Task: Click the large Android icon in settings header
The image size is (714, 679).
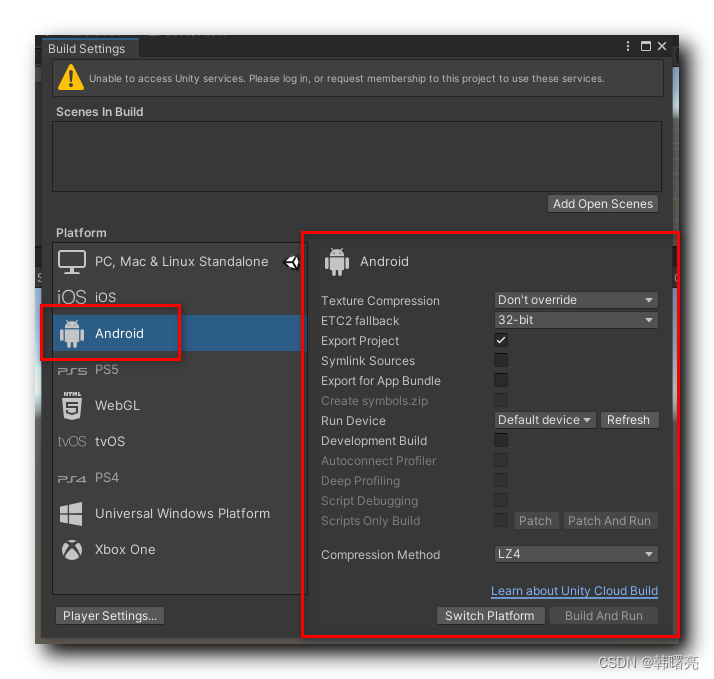Action: point(337,262)
